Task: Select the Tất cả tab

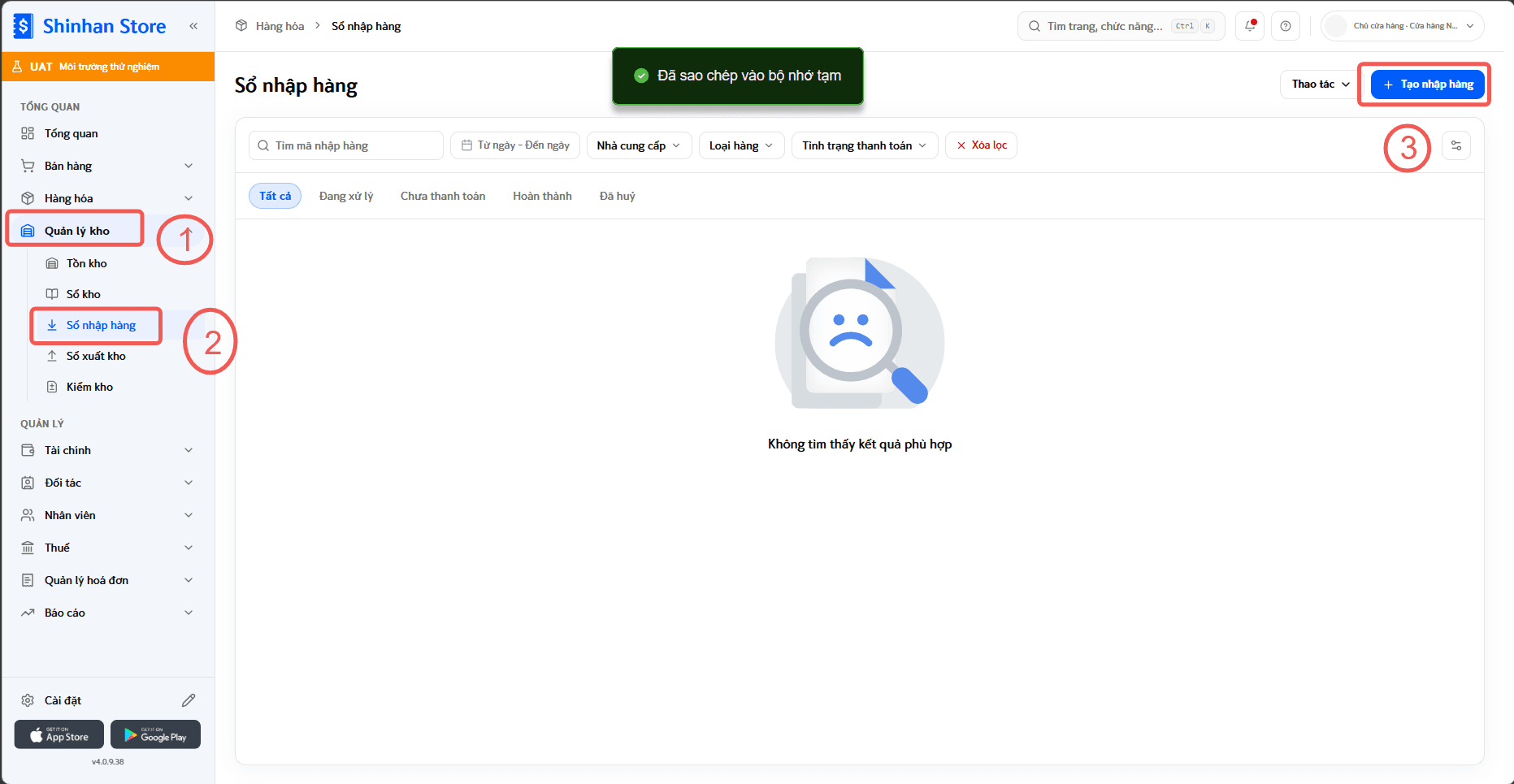Action: [x=275, y=196]
